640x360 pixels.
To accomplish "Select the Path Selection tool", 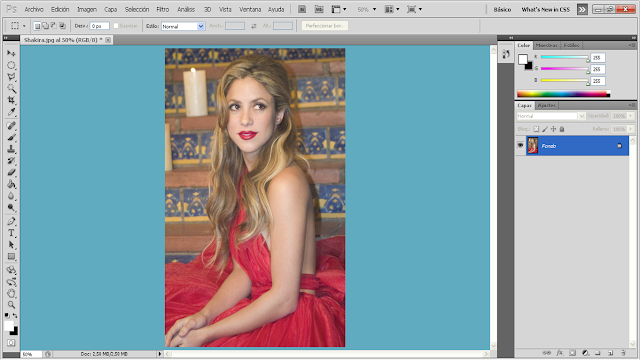I will point(11,245).
